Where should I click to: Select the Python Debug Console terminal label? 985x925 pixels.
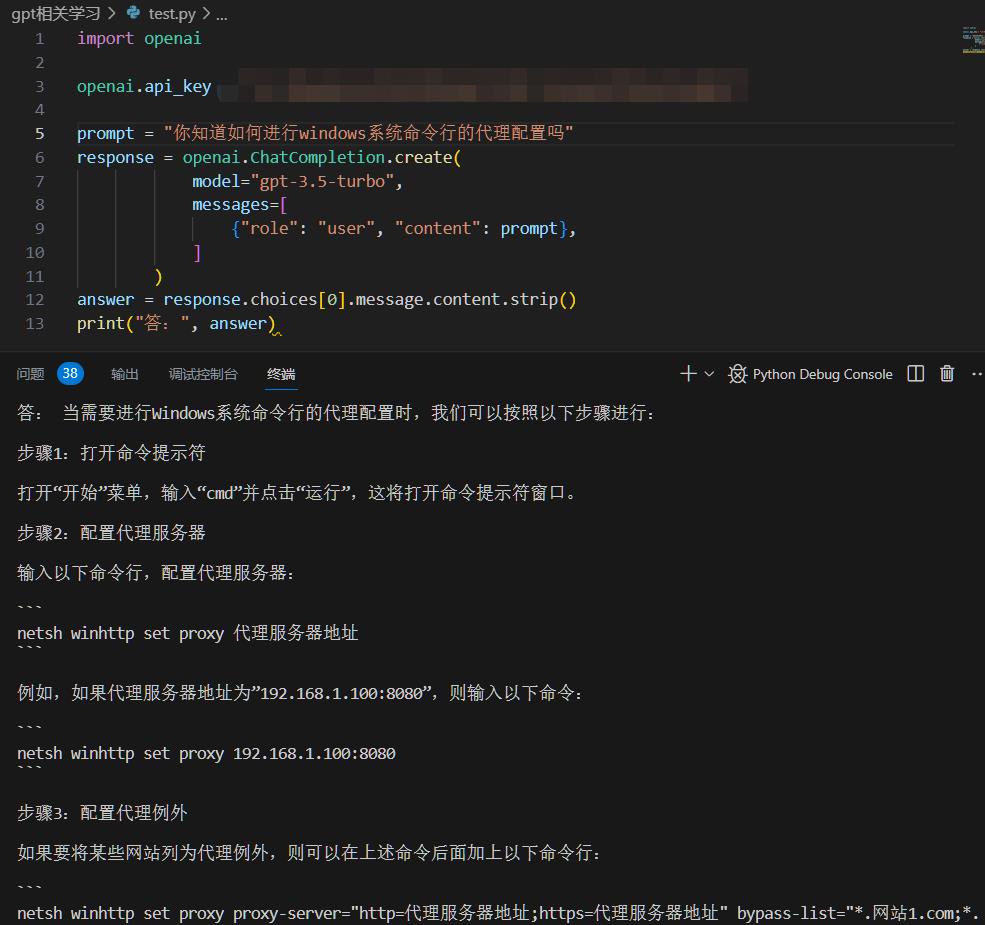[822, 373]
